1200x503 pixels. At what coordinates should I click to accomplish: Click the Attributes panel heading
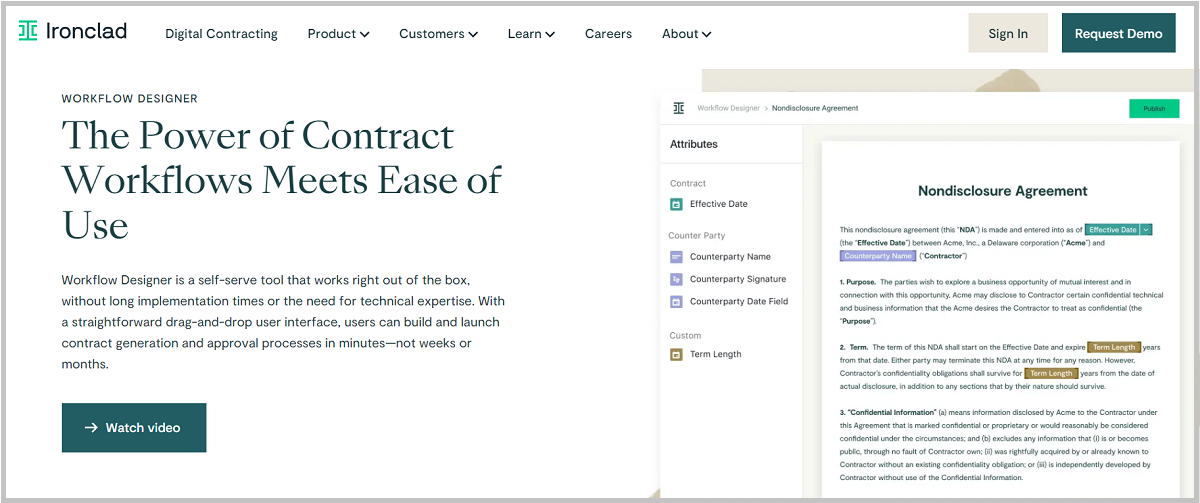694,144
